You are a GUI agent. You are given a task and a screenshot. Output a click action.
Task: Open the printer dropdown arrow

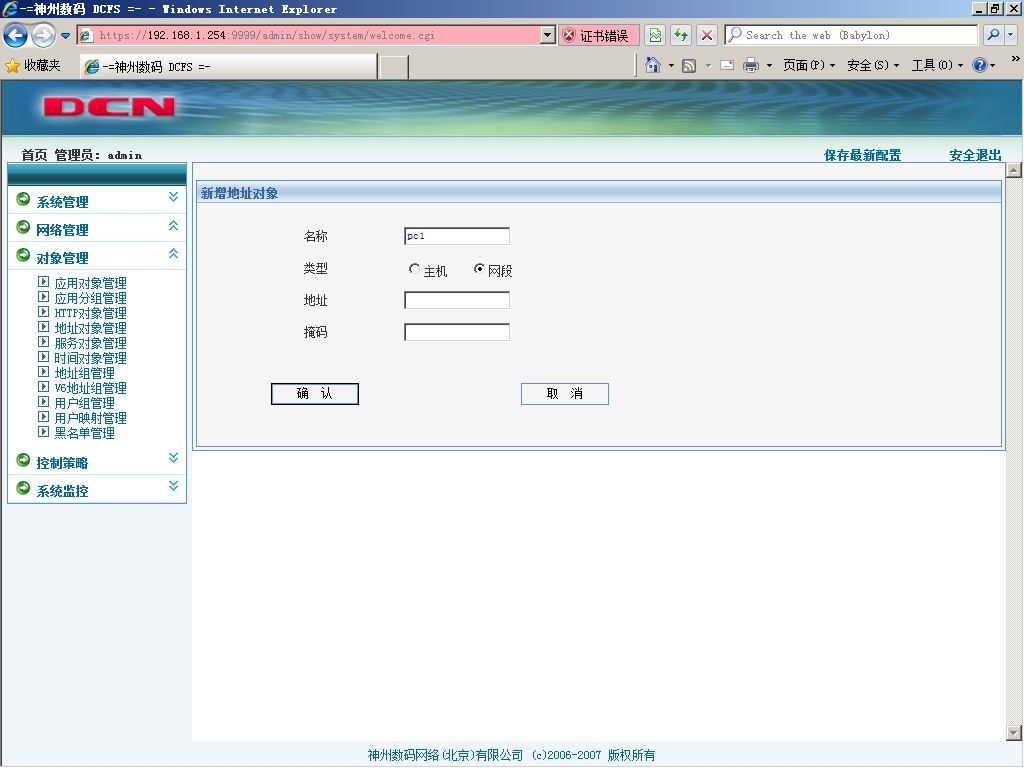click(x=769, y=65)
